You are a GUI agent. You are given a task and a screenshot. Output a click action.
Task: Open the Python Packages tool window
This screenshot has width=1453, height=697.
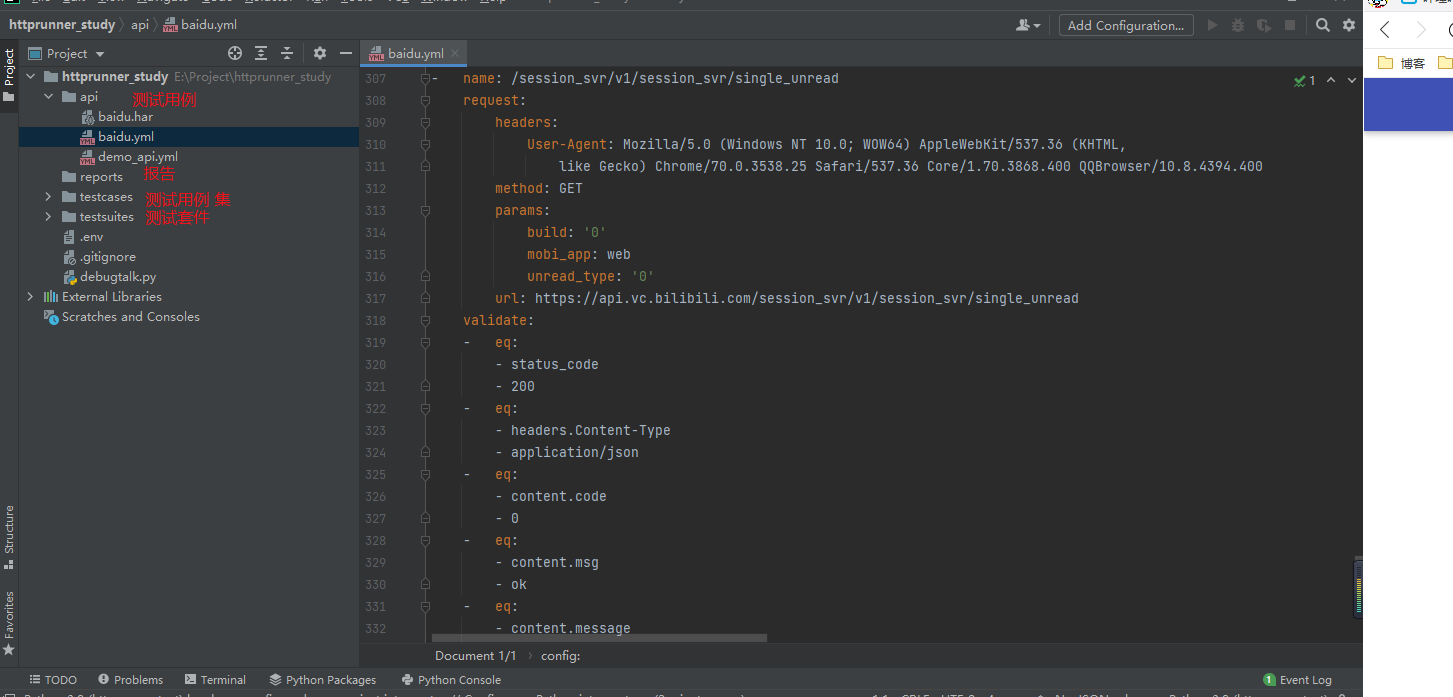pos(322,680)
